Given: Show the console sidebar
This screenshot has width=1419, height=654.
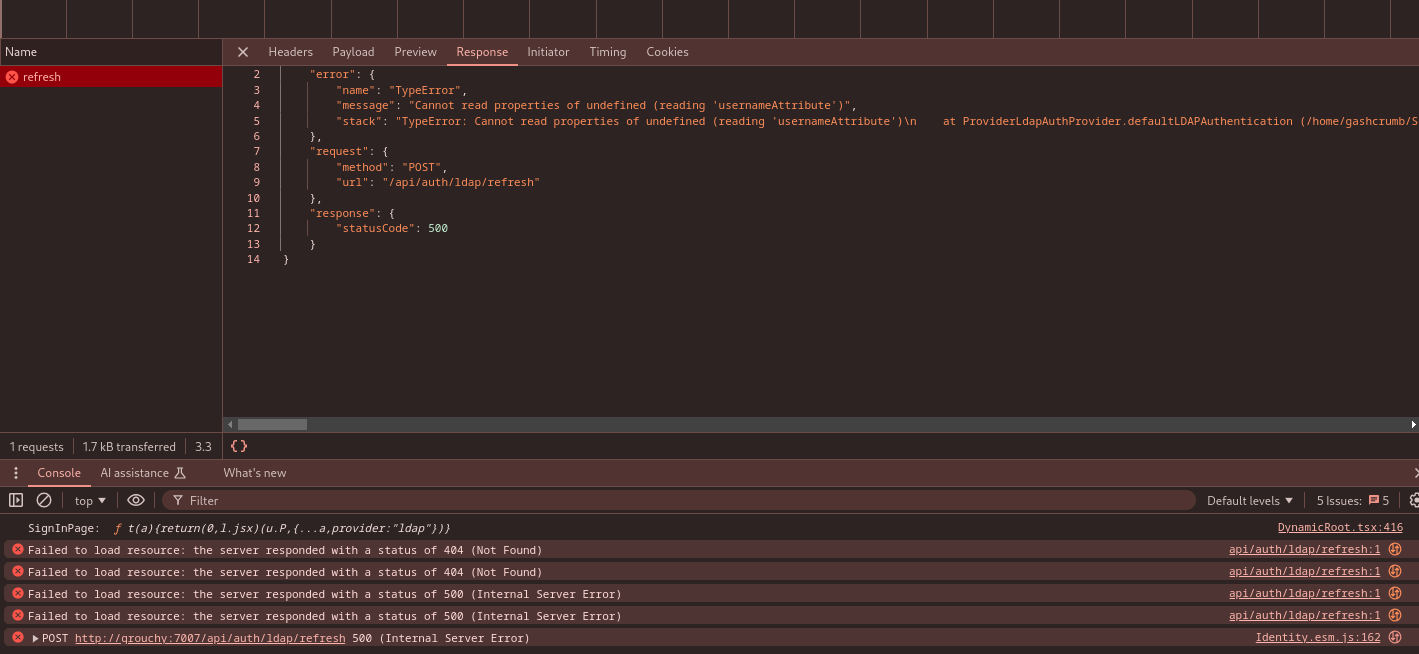Looking at the screenshot, I should click(x=16, y=500).
